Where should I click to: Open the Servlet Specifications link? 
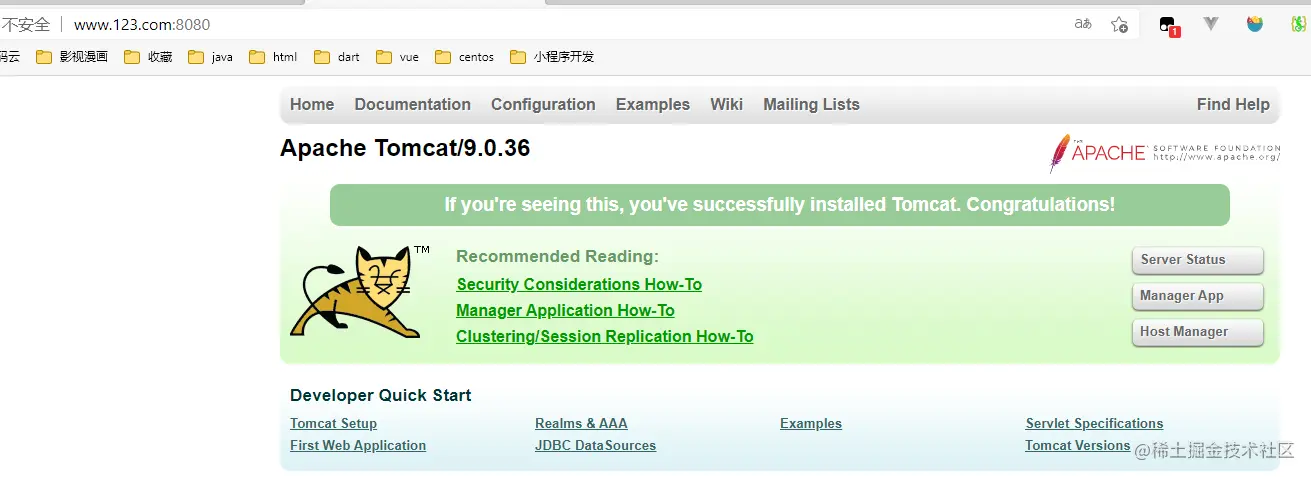point(1094,423)
